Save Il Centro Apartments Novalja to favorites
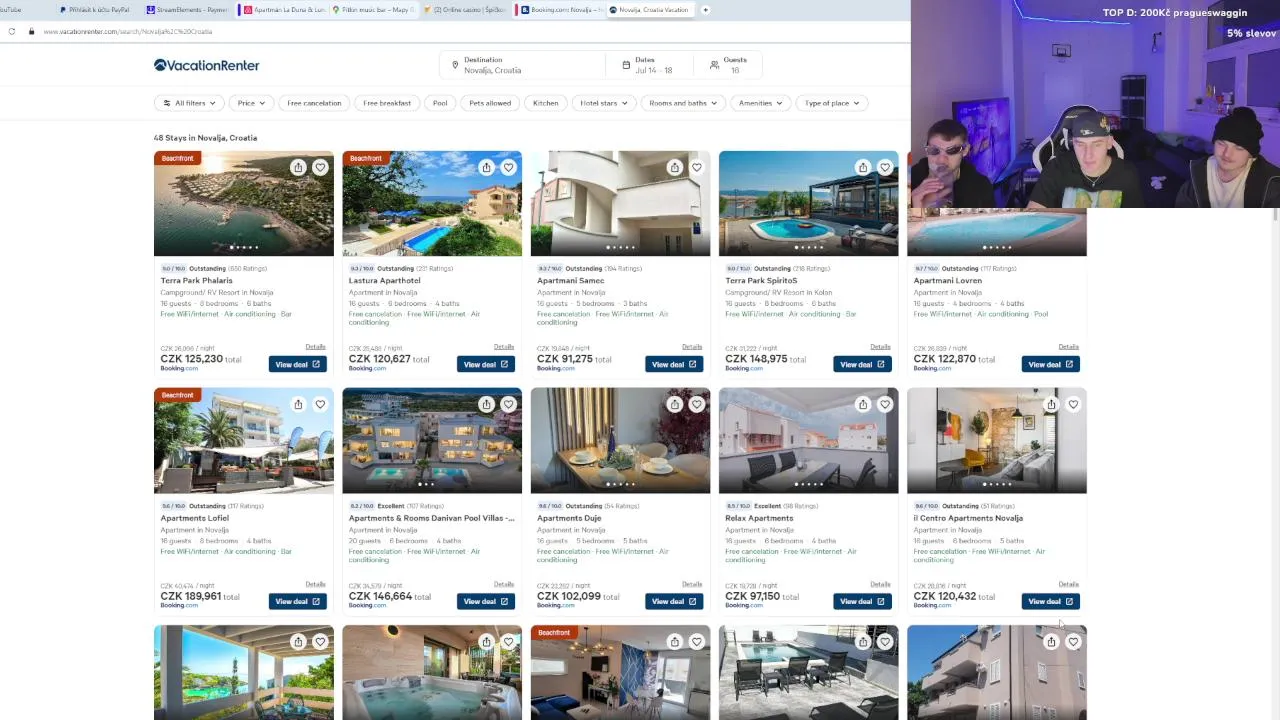 pos(1073,404)
